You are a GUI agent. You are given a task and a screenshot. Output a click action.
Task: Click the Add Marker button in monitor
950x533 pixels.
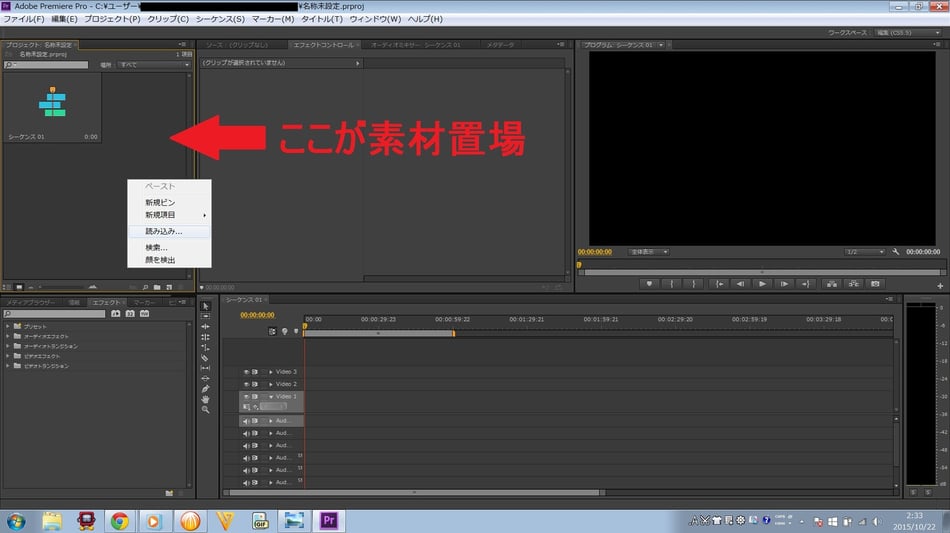(x=649, y=284)
